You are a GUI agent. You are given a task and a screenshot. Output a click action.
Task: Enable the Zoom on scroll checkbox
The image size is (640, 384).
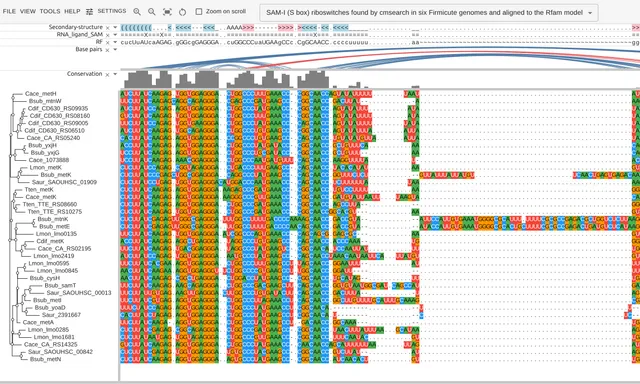(199, 11)
